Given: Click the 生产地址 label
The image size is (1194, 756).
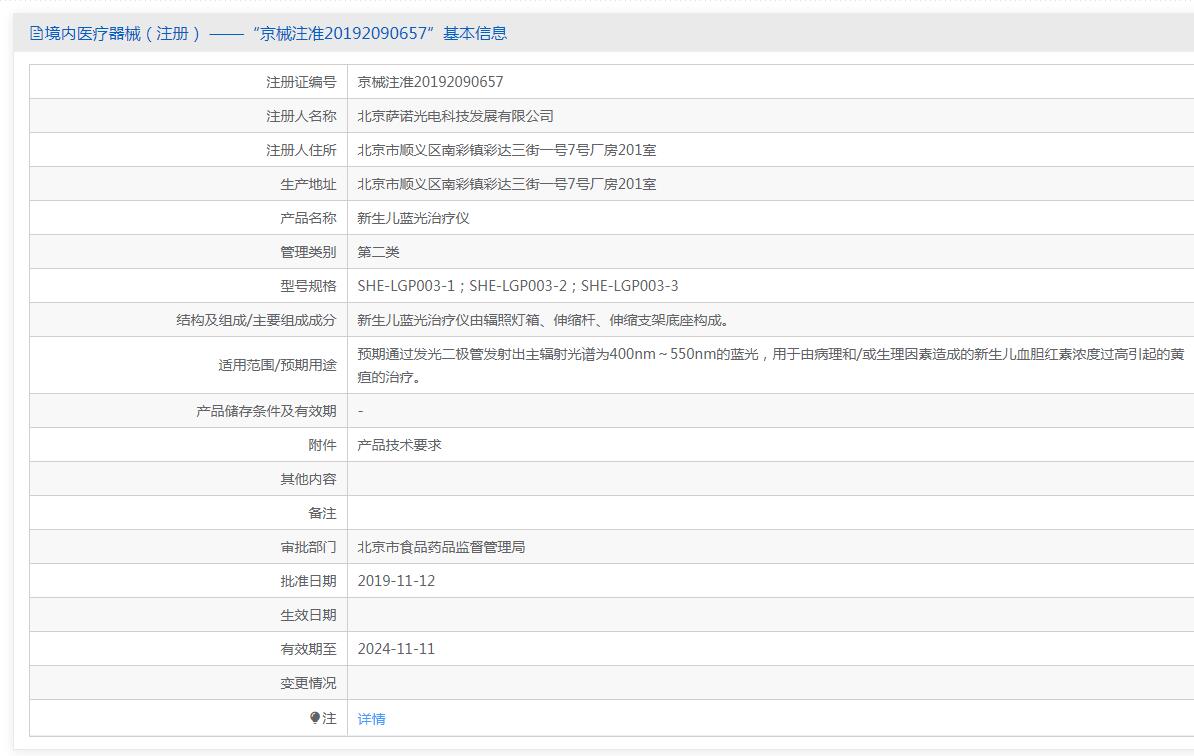Looking at the screenshot, I should [308, 183].
